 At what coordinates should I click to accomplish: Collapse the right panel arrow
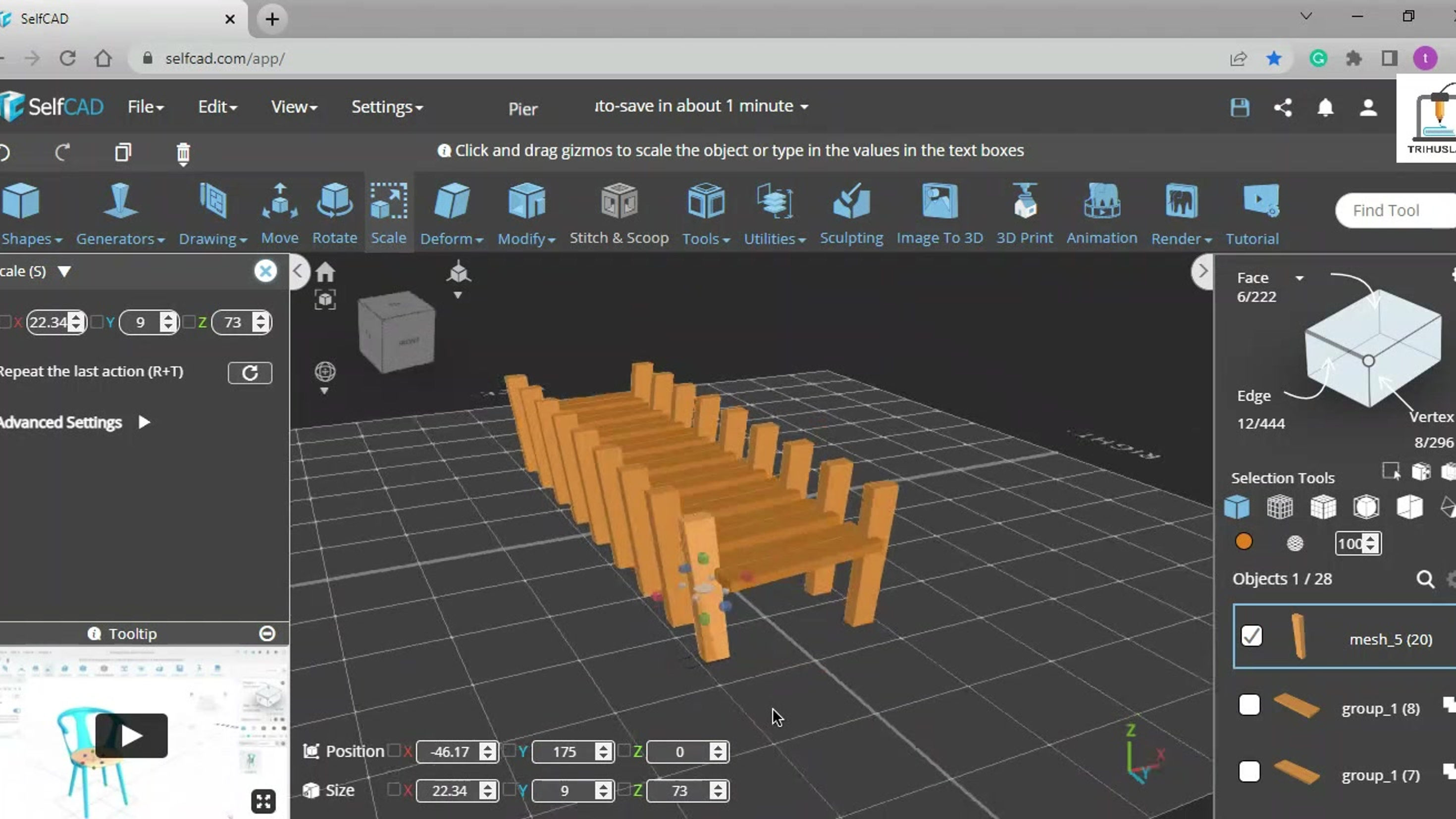click(x=1202, y=271)
